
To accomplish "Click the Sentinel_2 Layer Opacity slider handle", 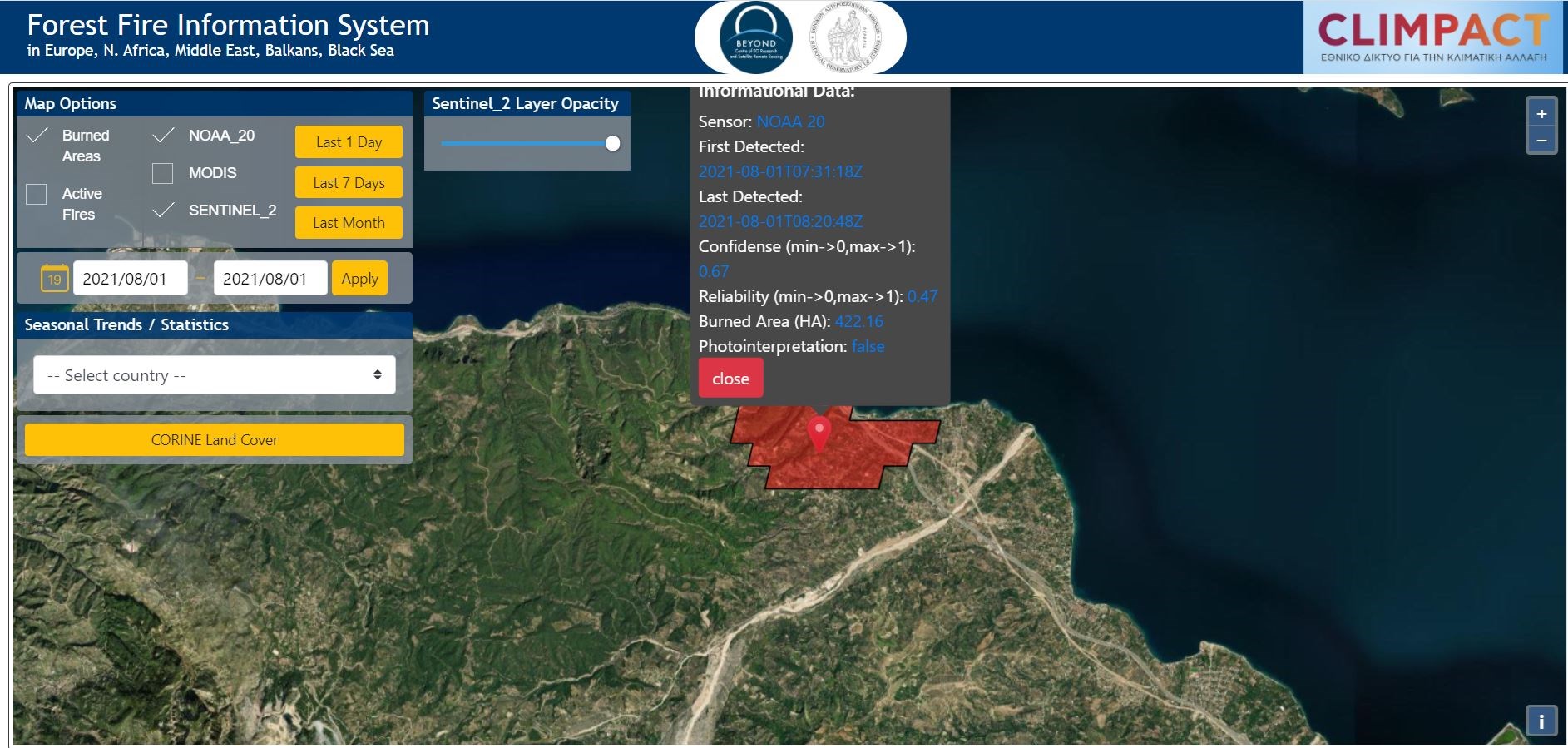I will pyautogui.click(x=613, y=144).
